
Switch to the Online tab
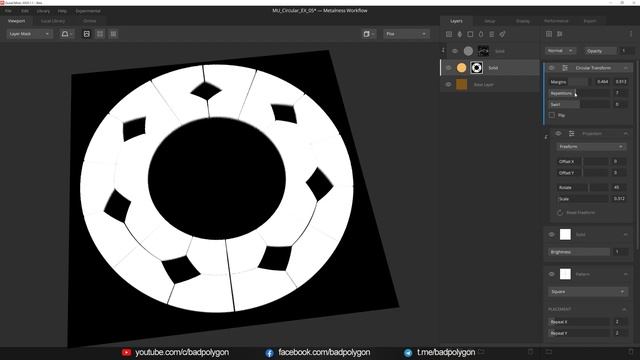click(90, 21)
